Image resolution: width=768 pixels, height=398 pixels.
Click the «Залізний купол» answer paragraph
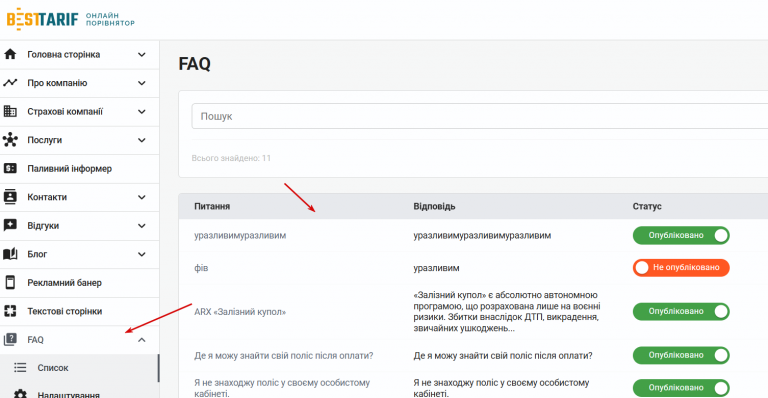507,312
